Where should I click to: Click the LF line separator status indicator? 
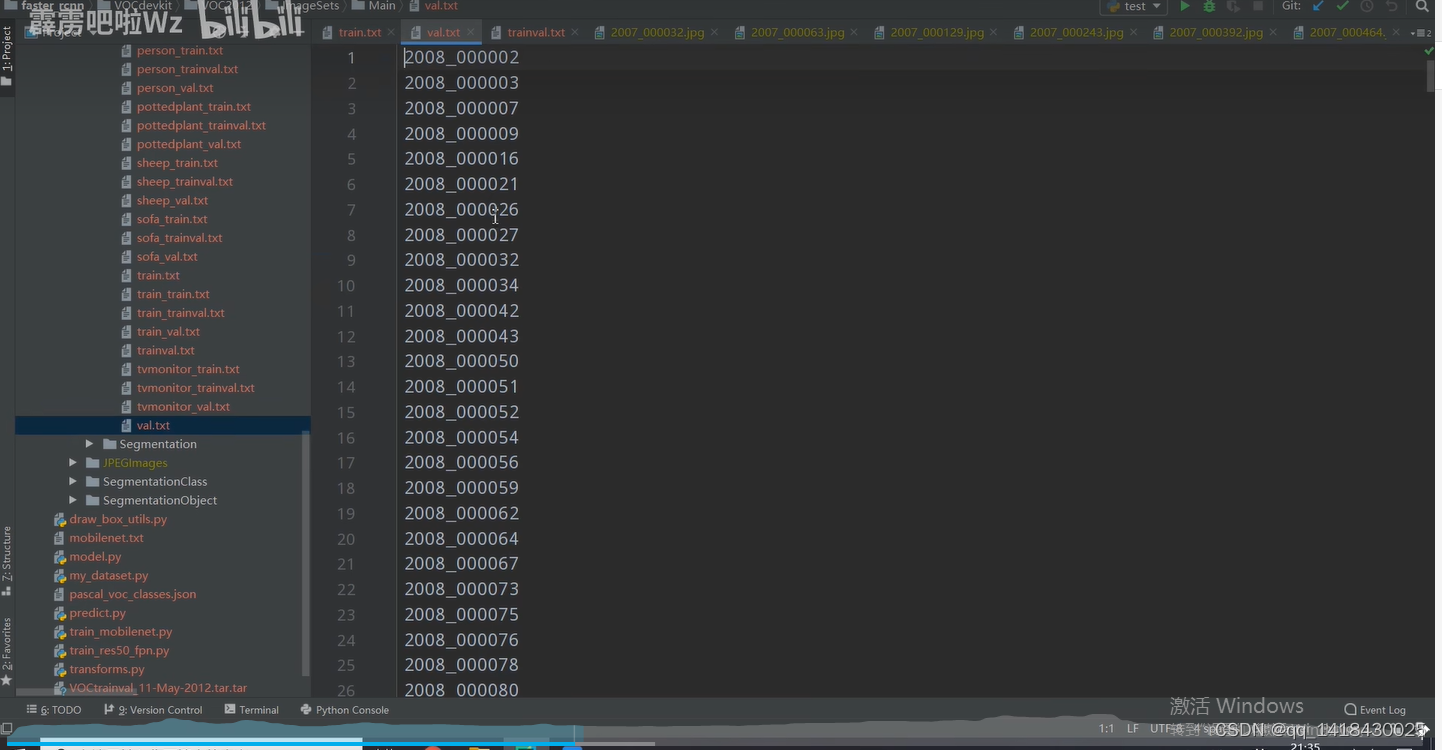(1132, 728)
